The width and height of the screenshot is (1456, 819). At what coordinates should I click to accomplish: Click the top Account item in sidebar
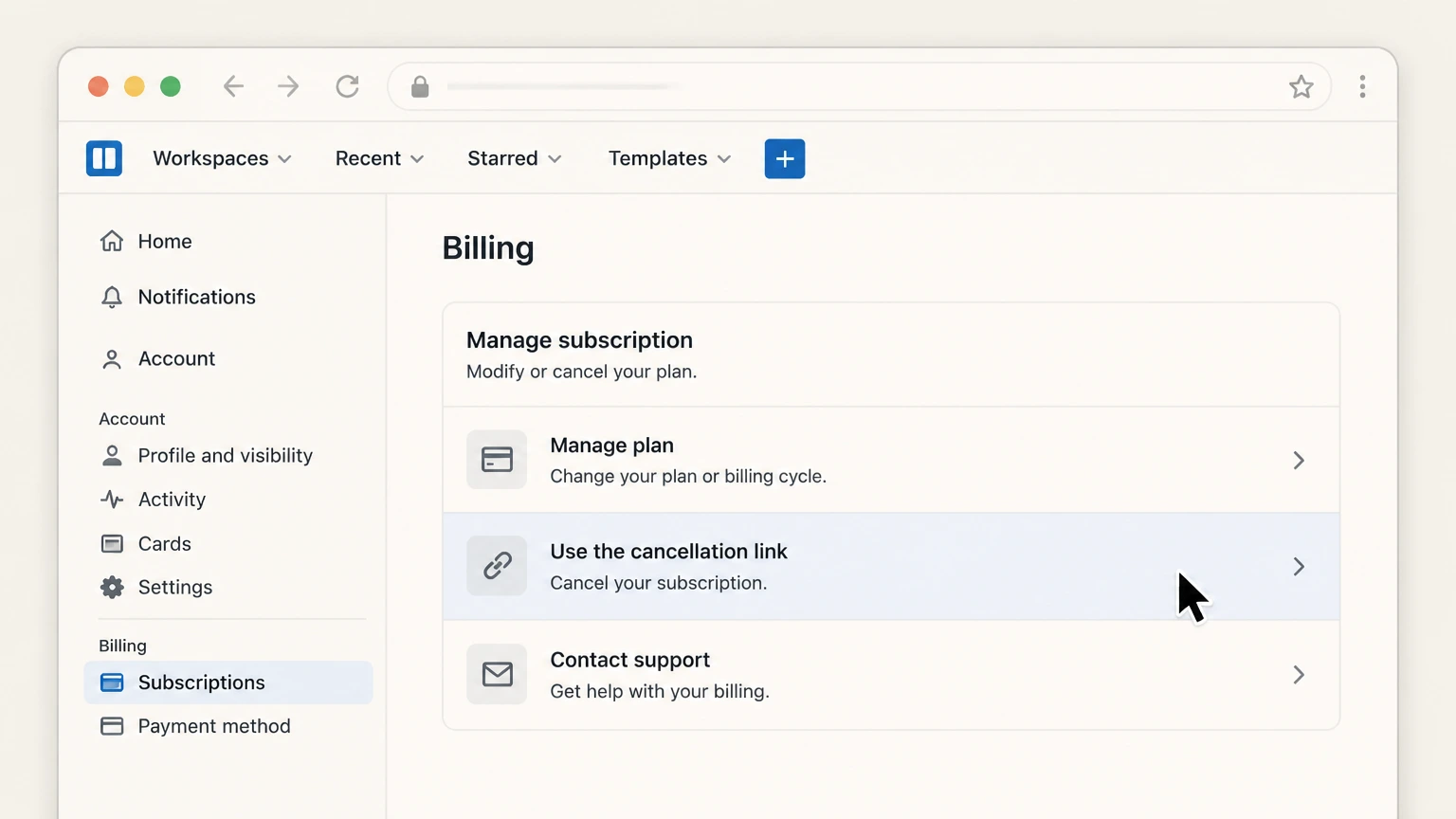[228, 359]
